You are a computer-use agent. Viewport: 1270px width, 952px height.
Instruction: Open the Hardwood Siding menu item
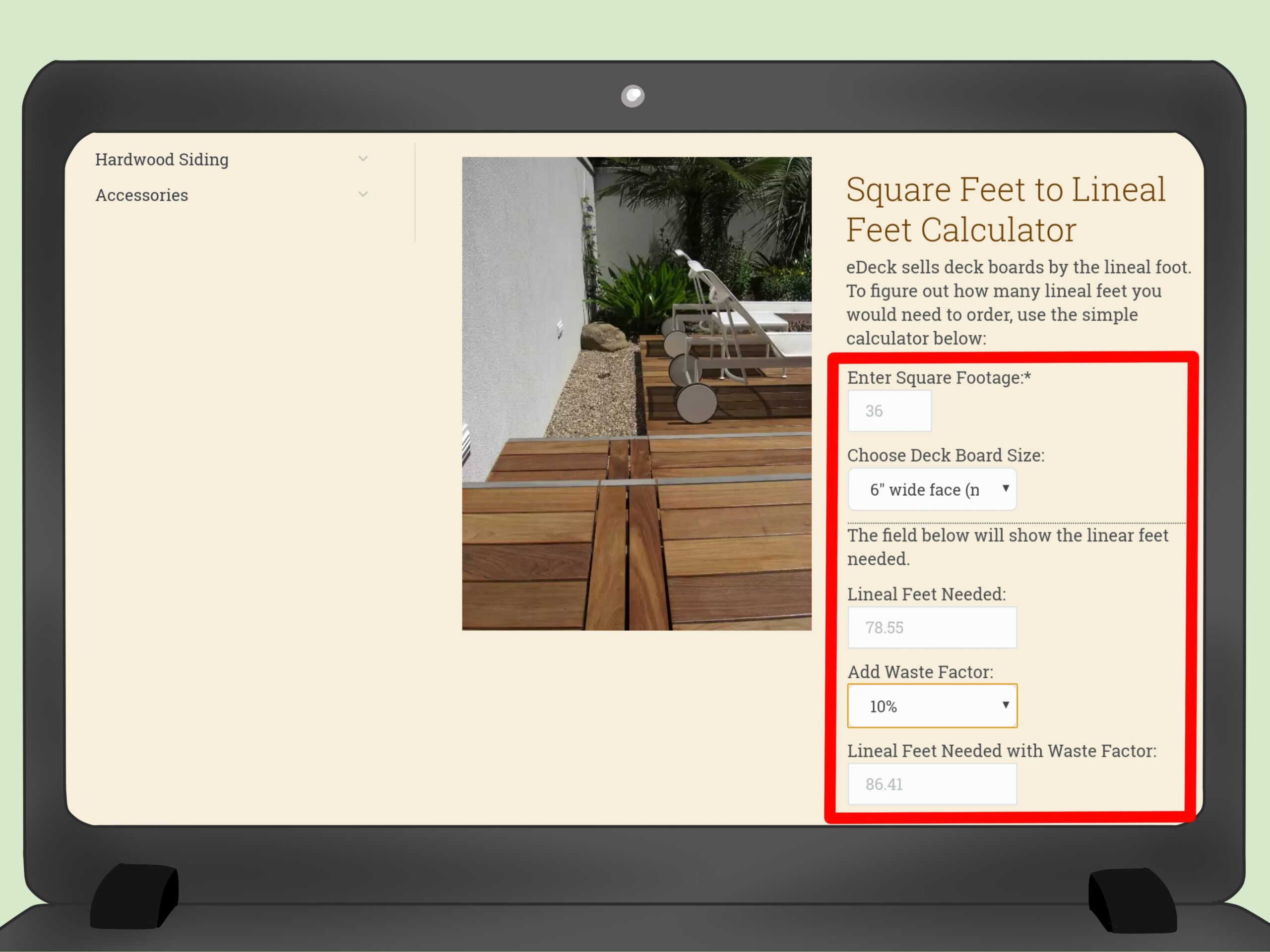click(162, 159)
